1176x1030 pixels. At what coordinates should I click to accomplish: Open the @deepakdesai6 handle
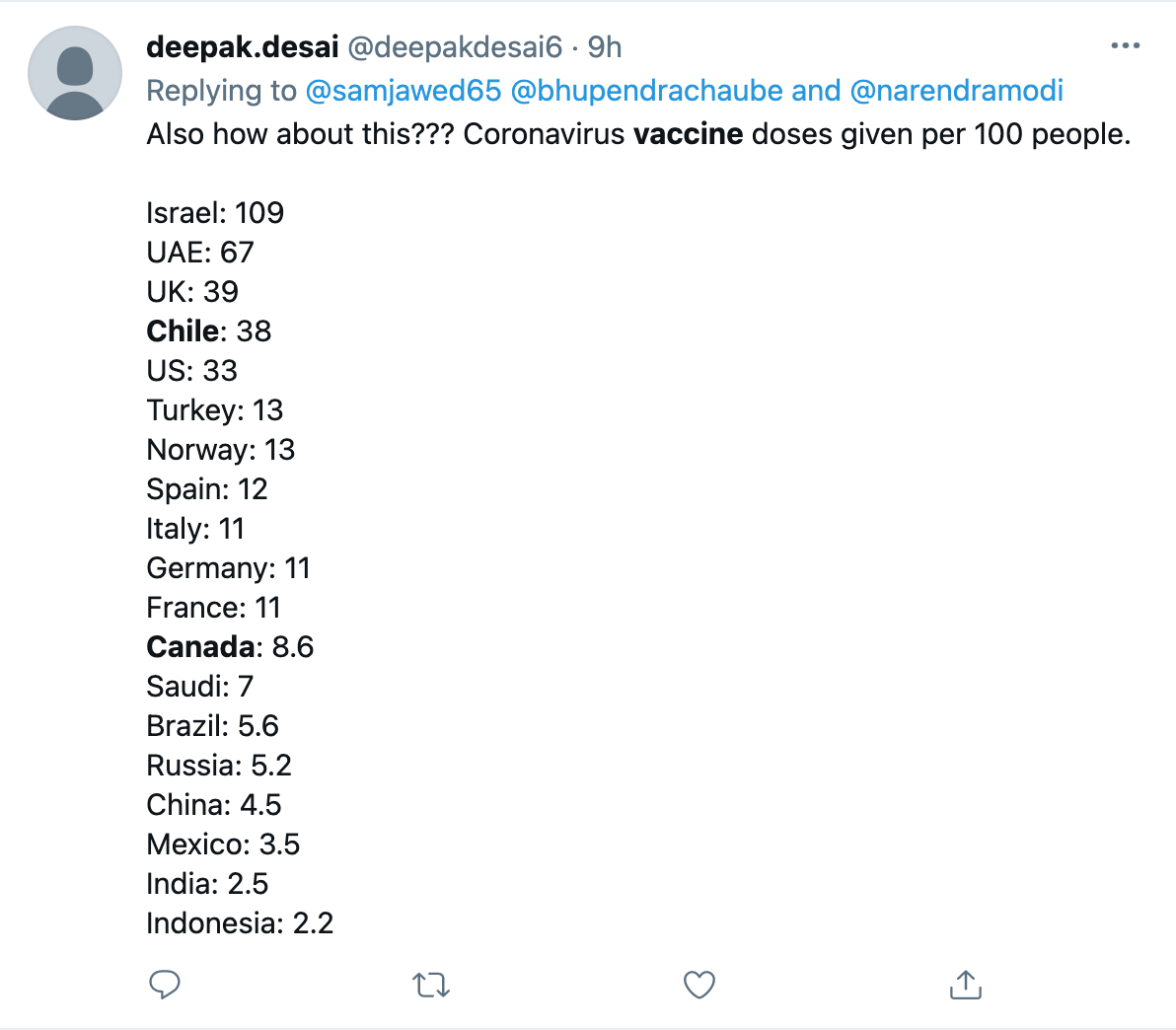coord(455,47)
